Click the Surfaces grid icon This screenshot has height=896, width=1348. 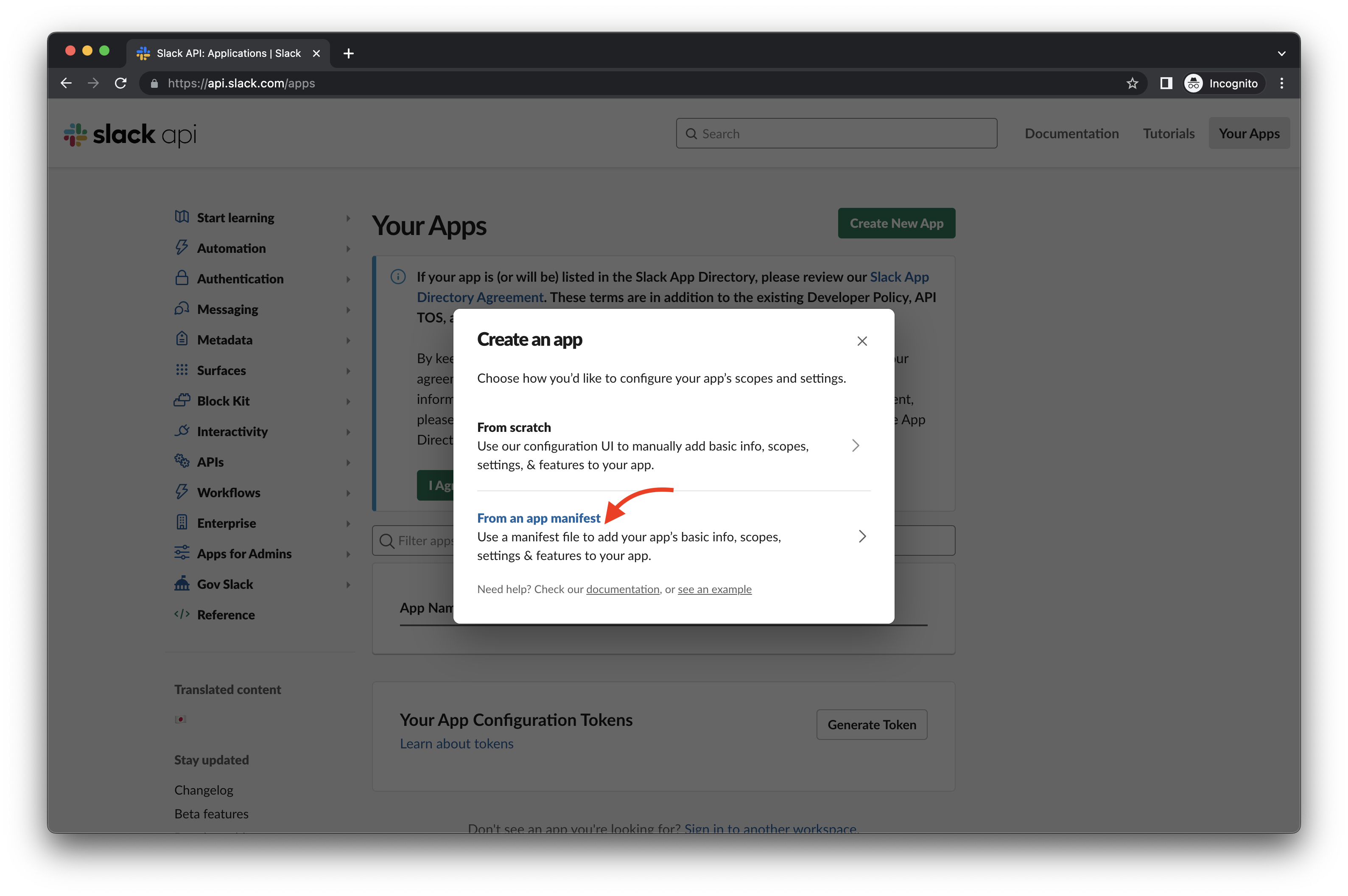tap(182, 370)
